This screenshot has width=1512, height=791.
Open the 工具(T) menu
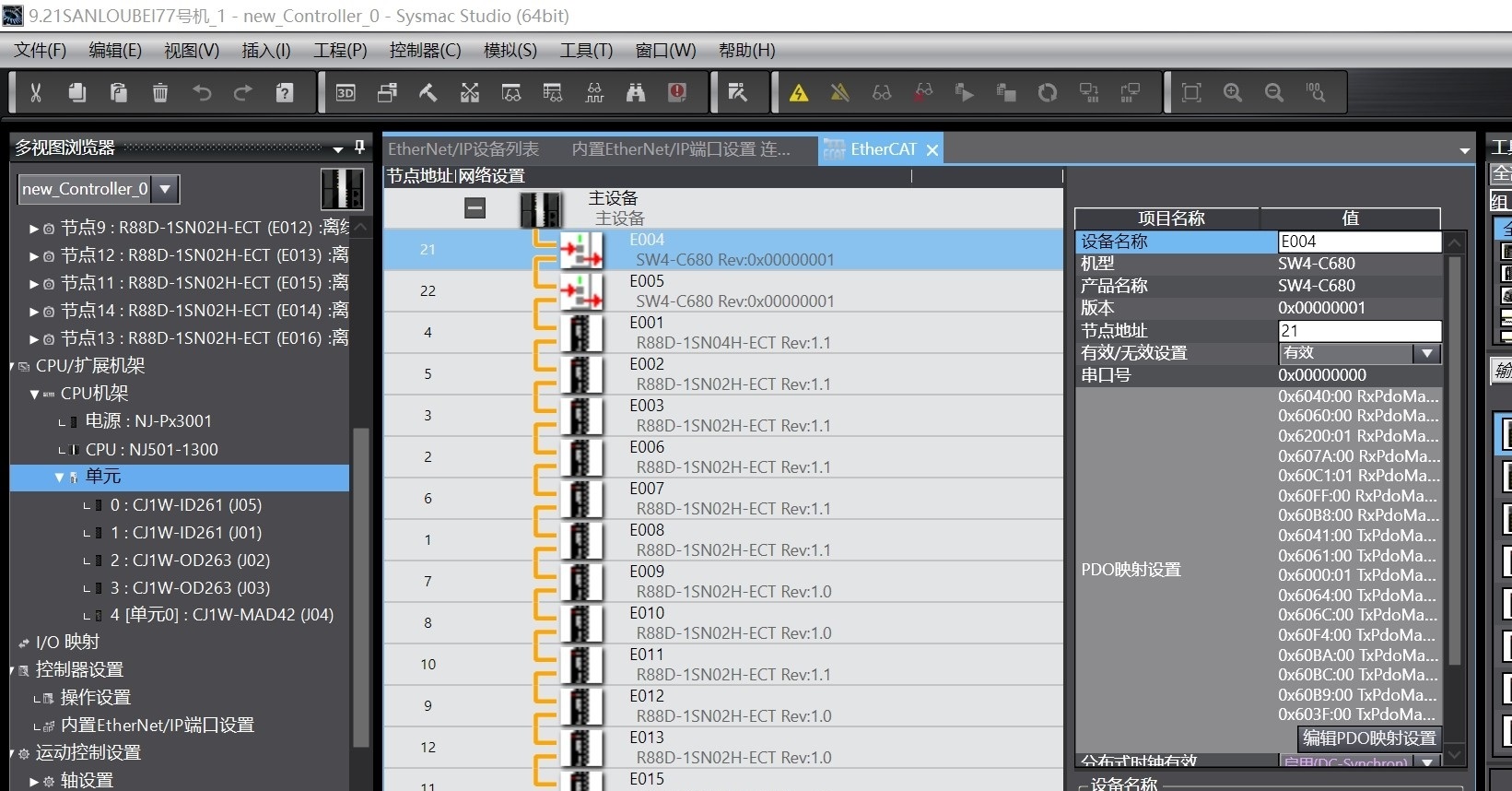pyautogui.click(x=586, y=50)
